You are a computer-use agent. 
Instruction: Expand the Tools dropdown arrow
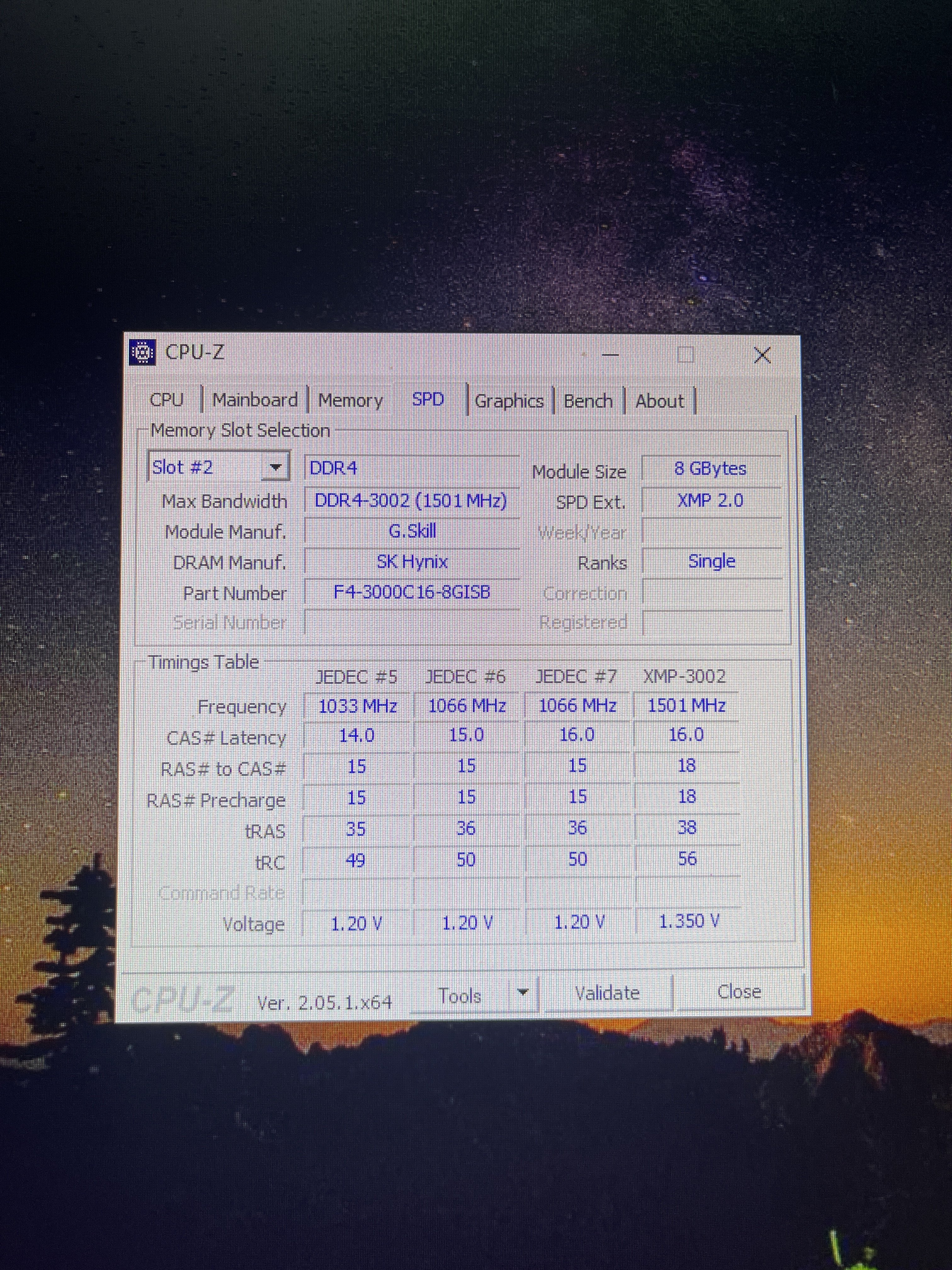522,992
